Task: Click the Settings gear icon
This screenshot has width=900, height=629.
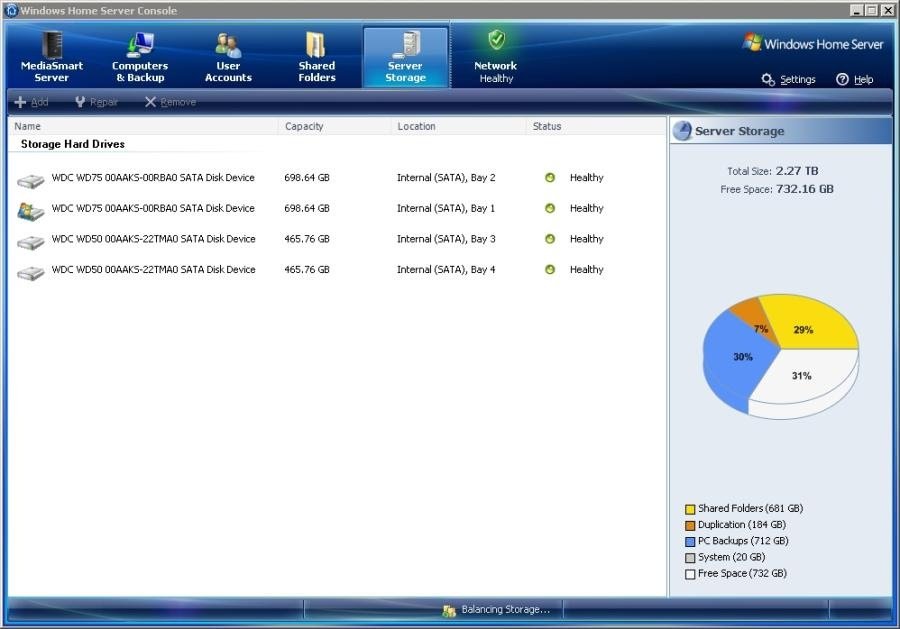Action: [768, 79]
